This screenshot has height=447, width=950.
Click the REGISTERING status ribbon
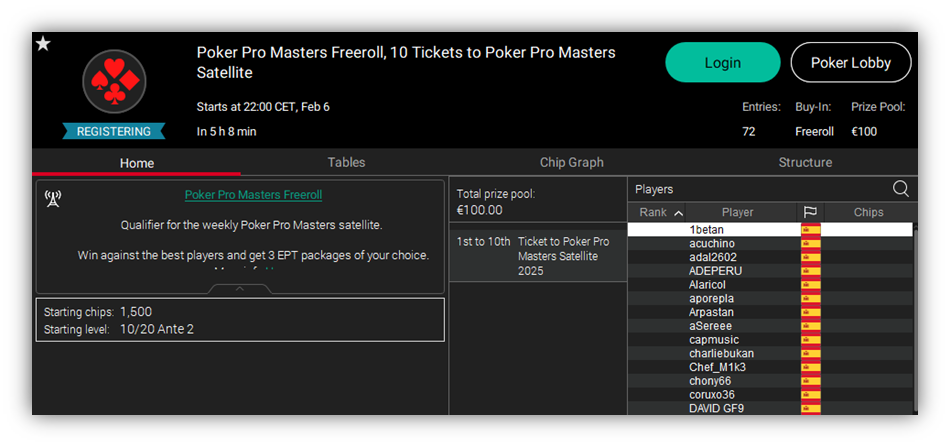click(x=114, y=131)
